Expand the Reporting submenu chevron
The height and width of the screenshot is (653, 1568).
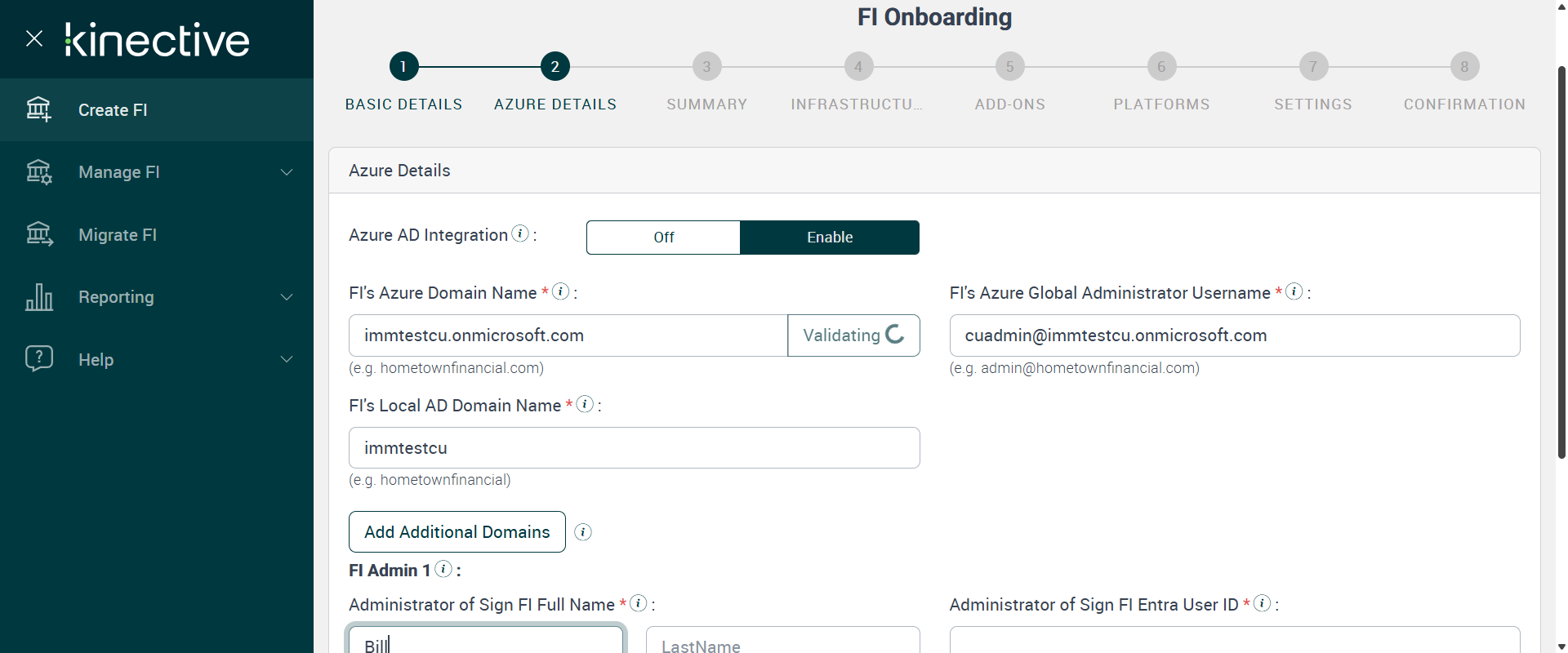[287, 297]
